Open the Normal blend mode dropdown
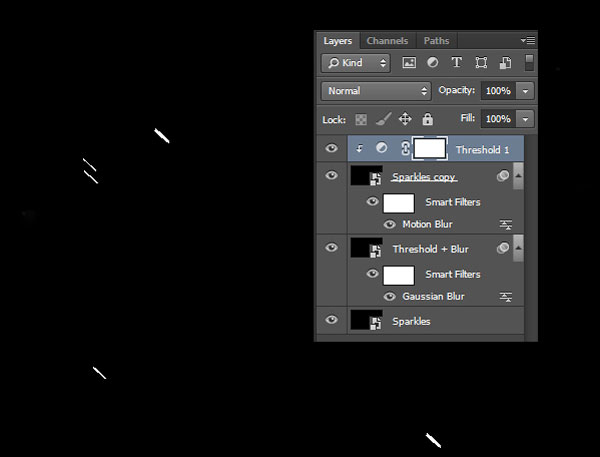600x457 pixels. click(376, 91)
